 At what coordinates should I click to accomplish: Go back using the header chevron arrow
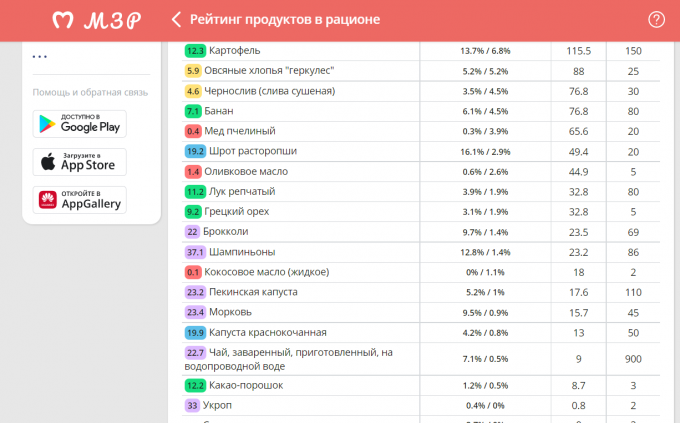(176, 19)
